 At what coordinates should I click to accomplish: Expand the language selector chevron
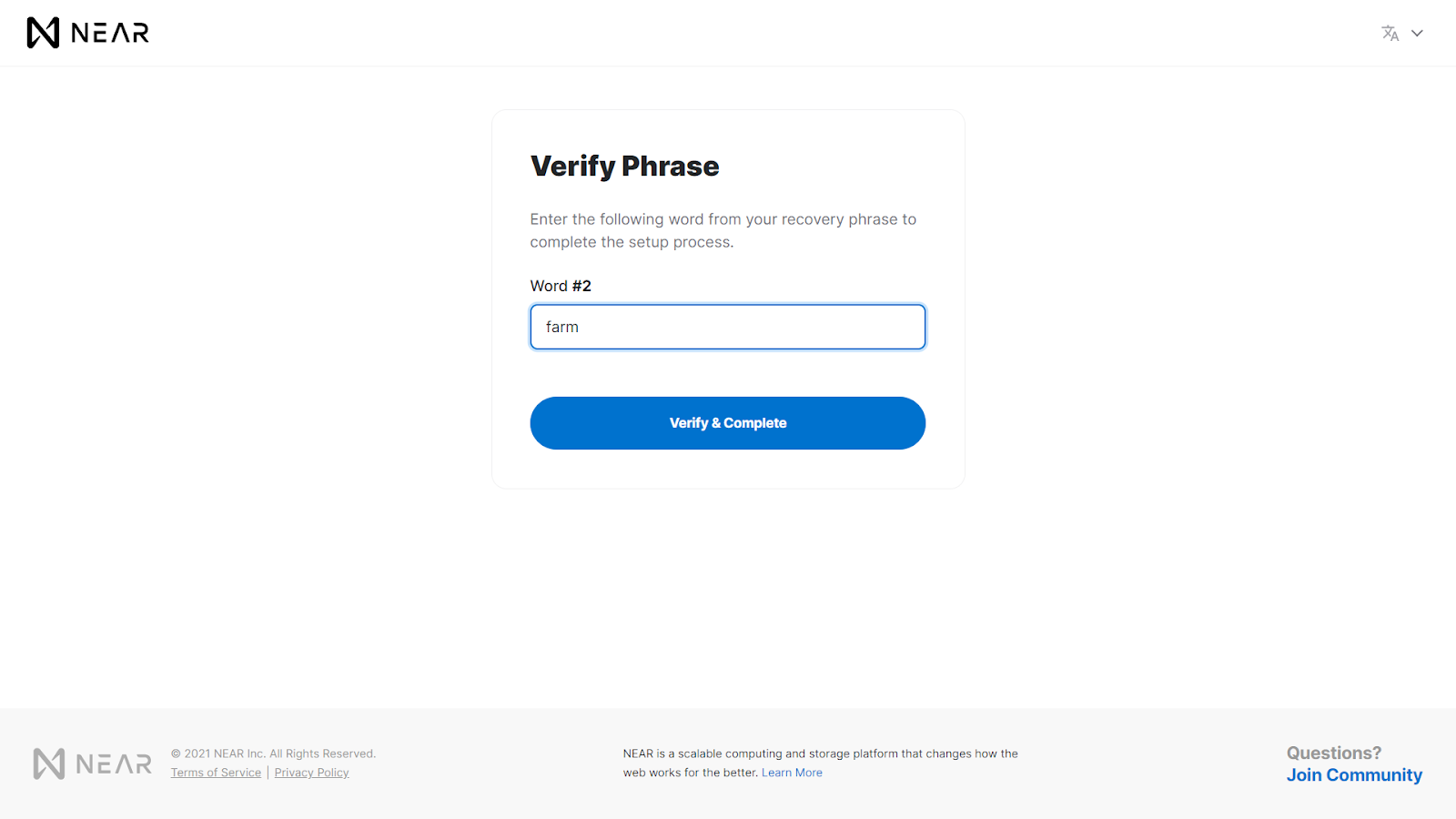pos(1417,34)
